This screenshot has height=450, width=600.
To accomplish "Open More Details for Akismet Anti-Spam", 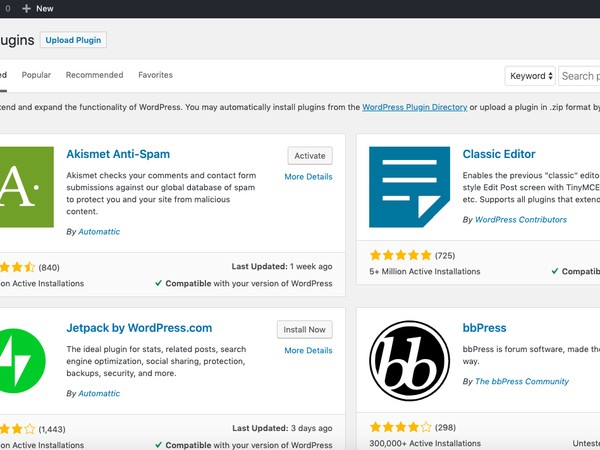I will [x=308, y=177].
